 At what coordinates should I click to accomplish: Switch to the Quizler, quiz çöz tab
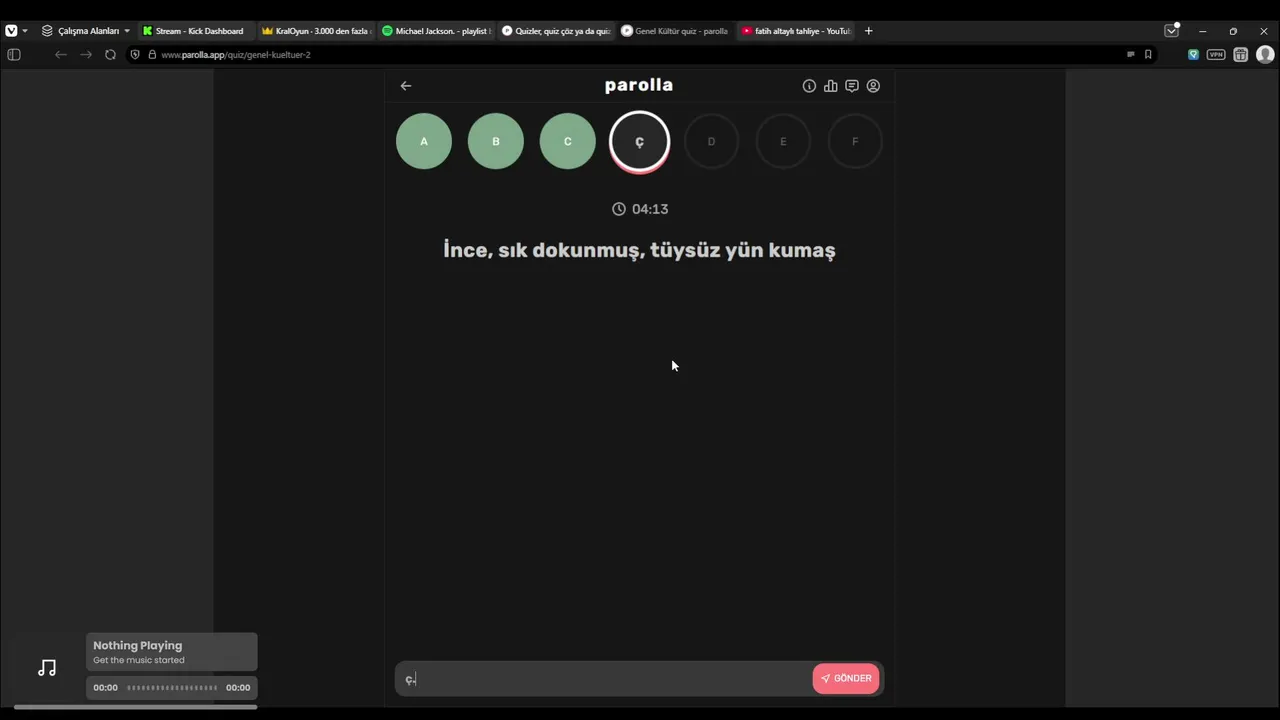tap(555, 31)
